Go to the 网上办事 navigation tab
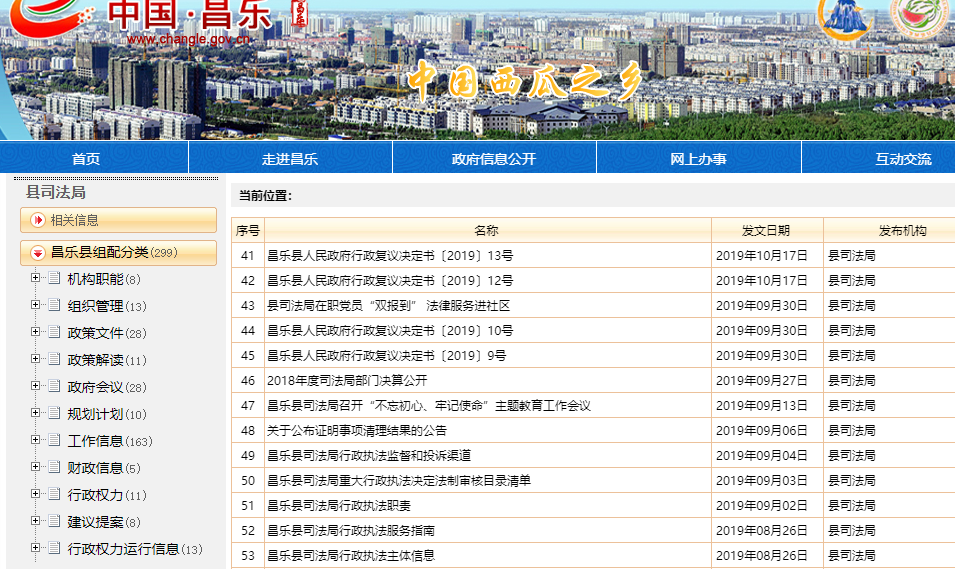955x569 pixels. coord(698,158)
